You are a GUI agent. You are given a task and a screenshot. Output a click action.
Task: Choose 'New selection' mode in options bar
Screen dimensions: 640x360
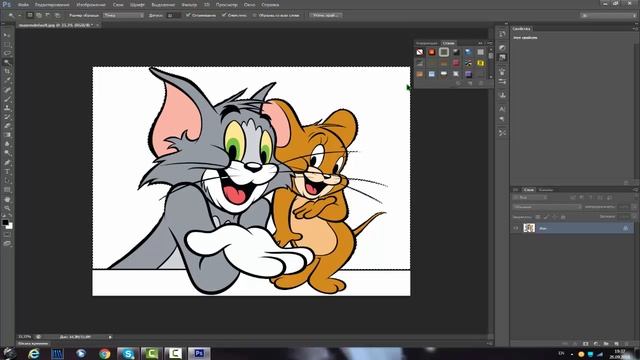click(x=30, y=15)
